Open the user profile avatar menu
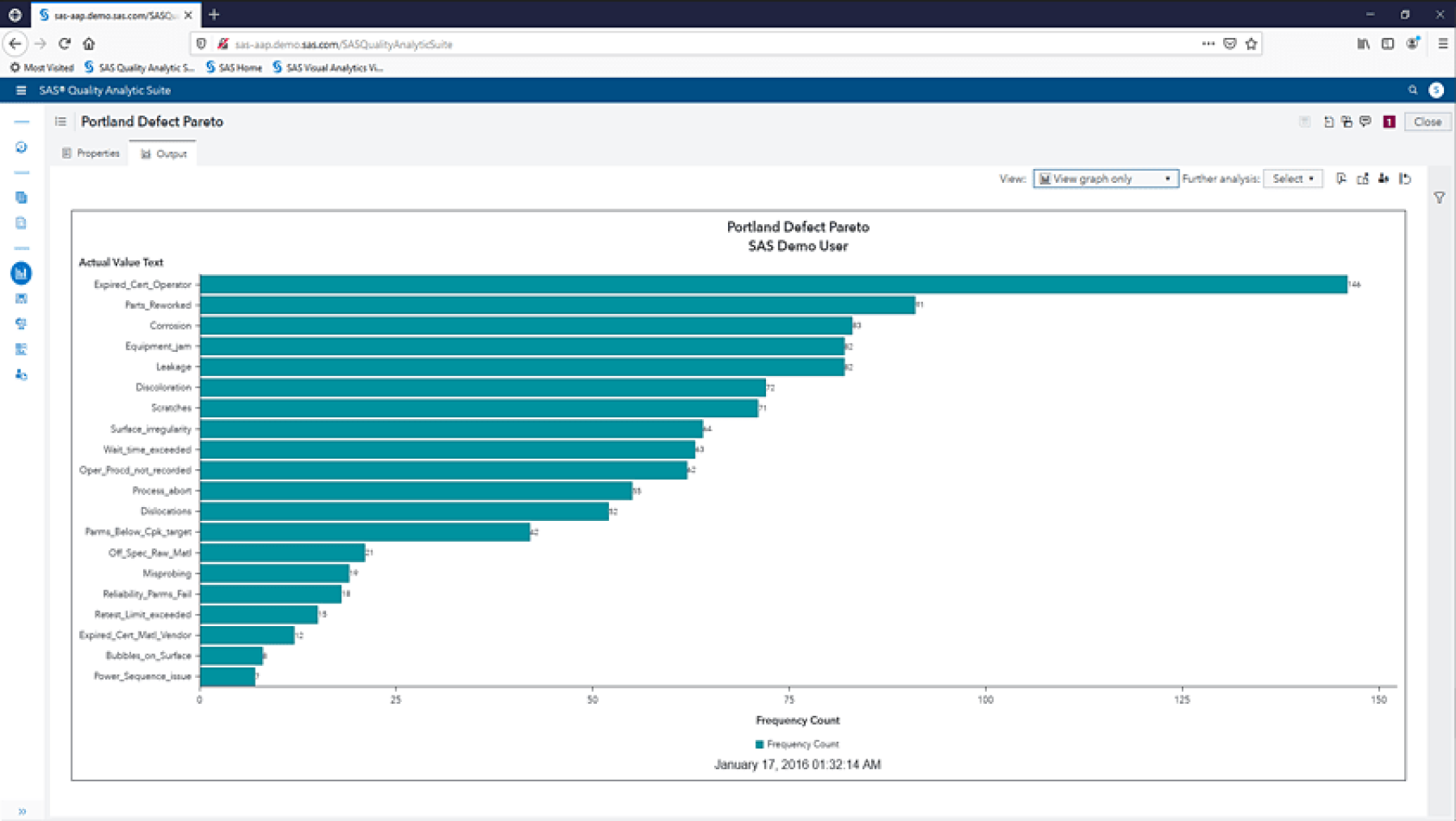The image size is (1456, 821). point(1437,91)
